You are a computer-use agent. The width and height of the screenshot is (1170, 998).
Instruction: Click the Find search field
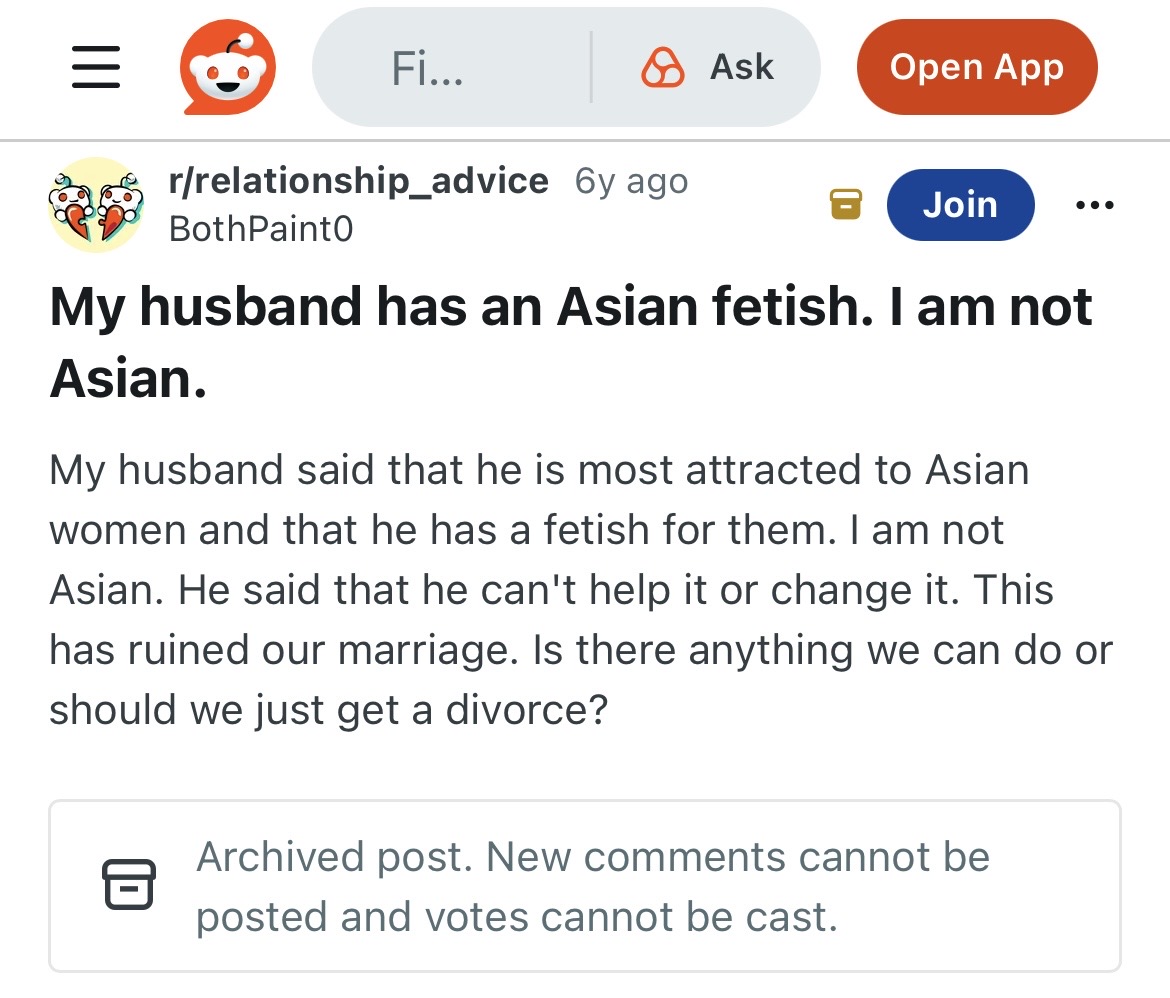428,68
